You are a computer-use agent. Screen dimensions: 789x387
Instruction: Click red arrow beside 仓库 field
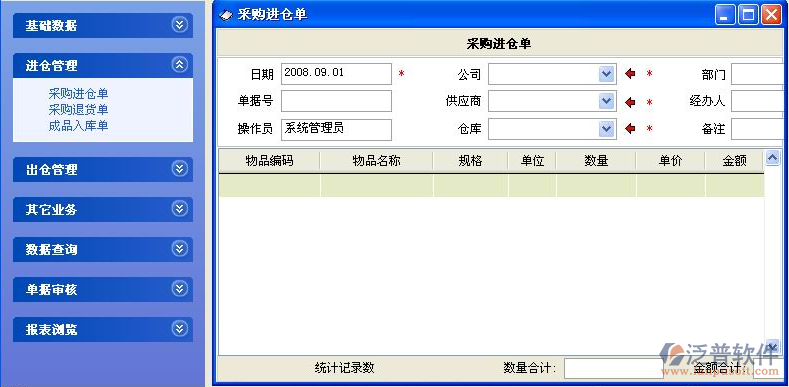[630, 129]
